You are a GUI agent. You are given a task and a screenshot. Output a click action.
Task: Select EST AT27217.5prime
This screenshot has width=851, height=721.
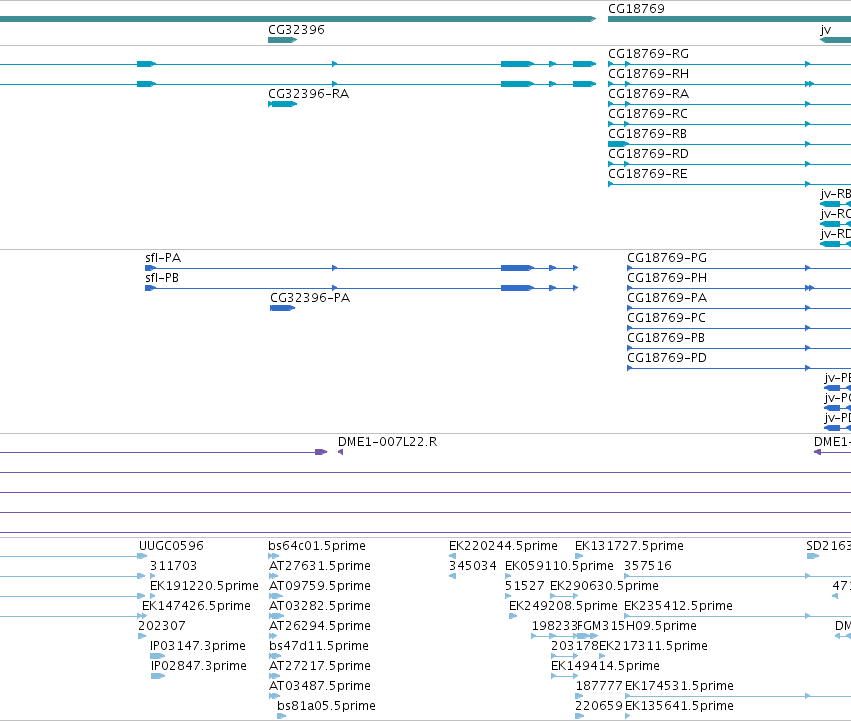pos(320,666)
